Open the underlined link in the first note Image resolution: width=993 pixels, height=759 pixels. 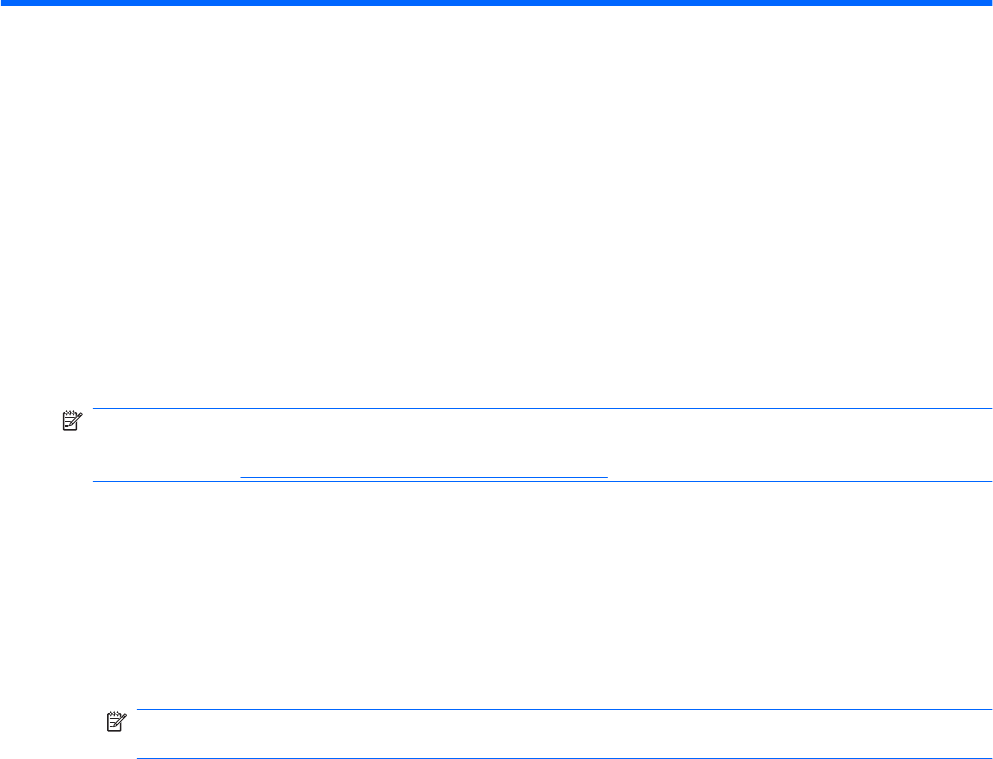(x=424, y=476)
